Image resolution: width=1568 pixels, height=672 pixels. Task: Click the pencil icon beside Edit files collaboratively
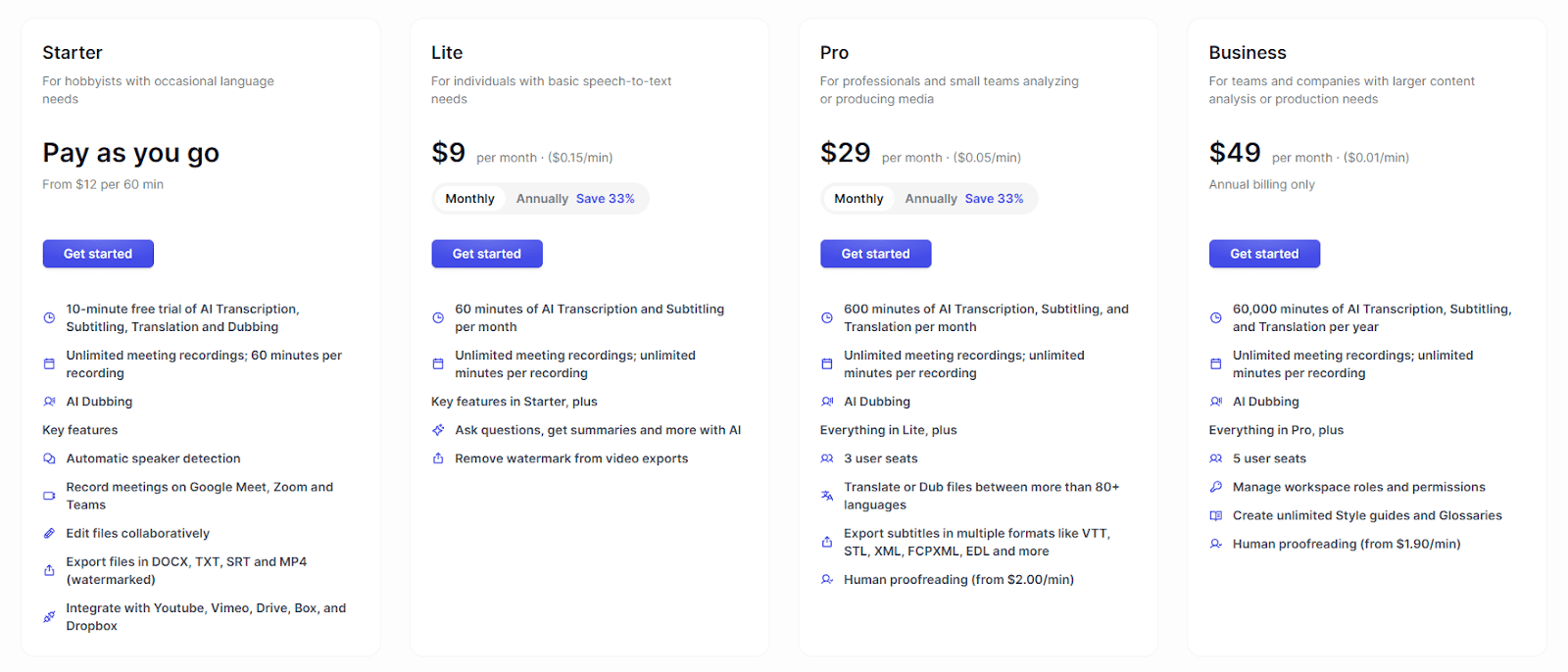tap(49, 534)
